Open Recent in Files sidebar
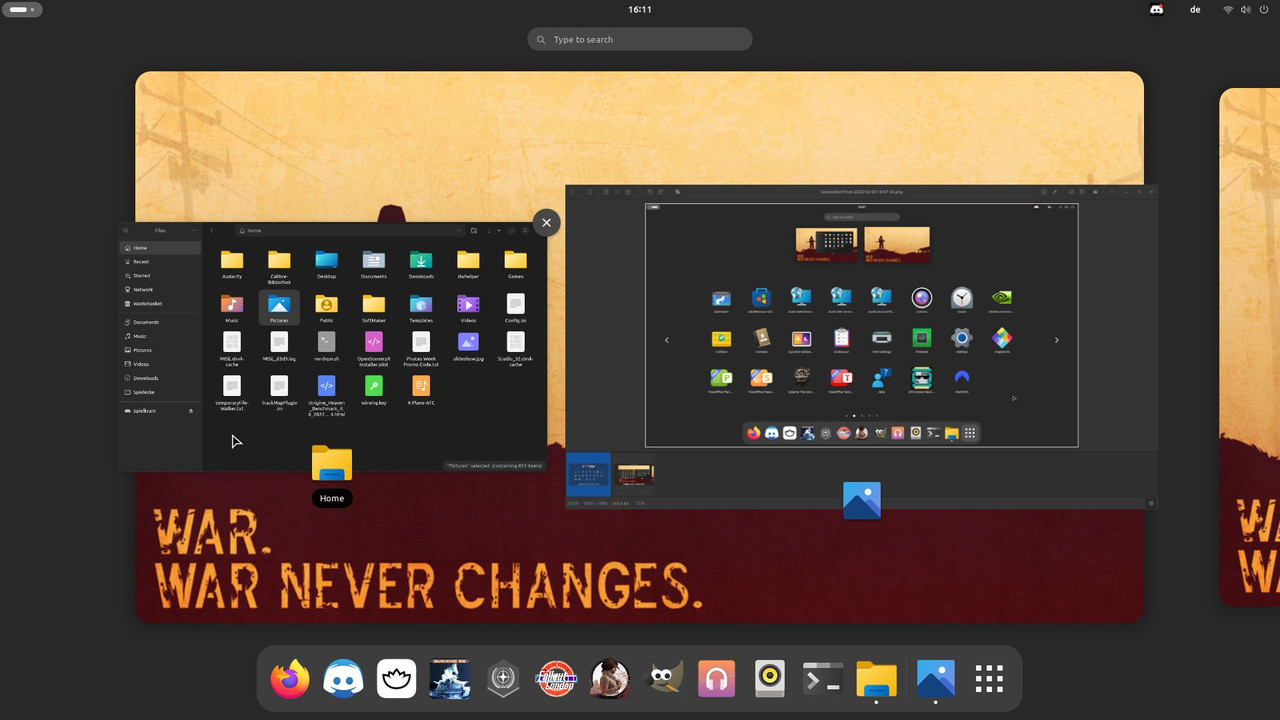 (160, 261)
